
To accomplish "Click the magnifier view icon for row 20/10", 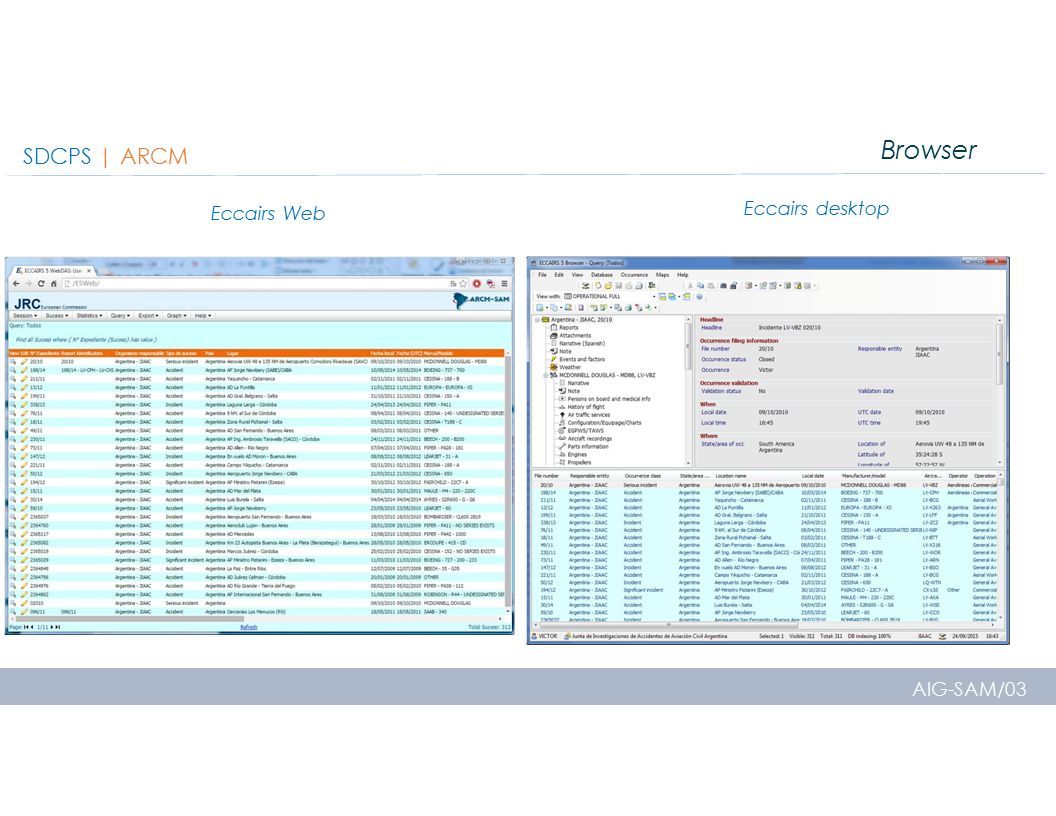I will point(13,362).
